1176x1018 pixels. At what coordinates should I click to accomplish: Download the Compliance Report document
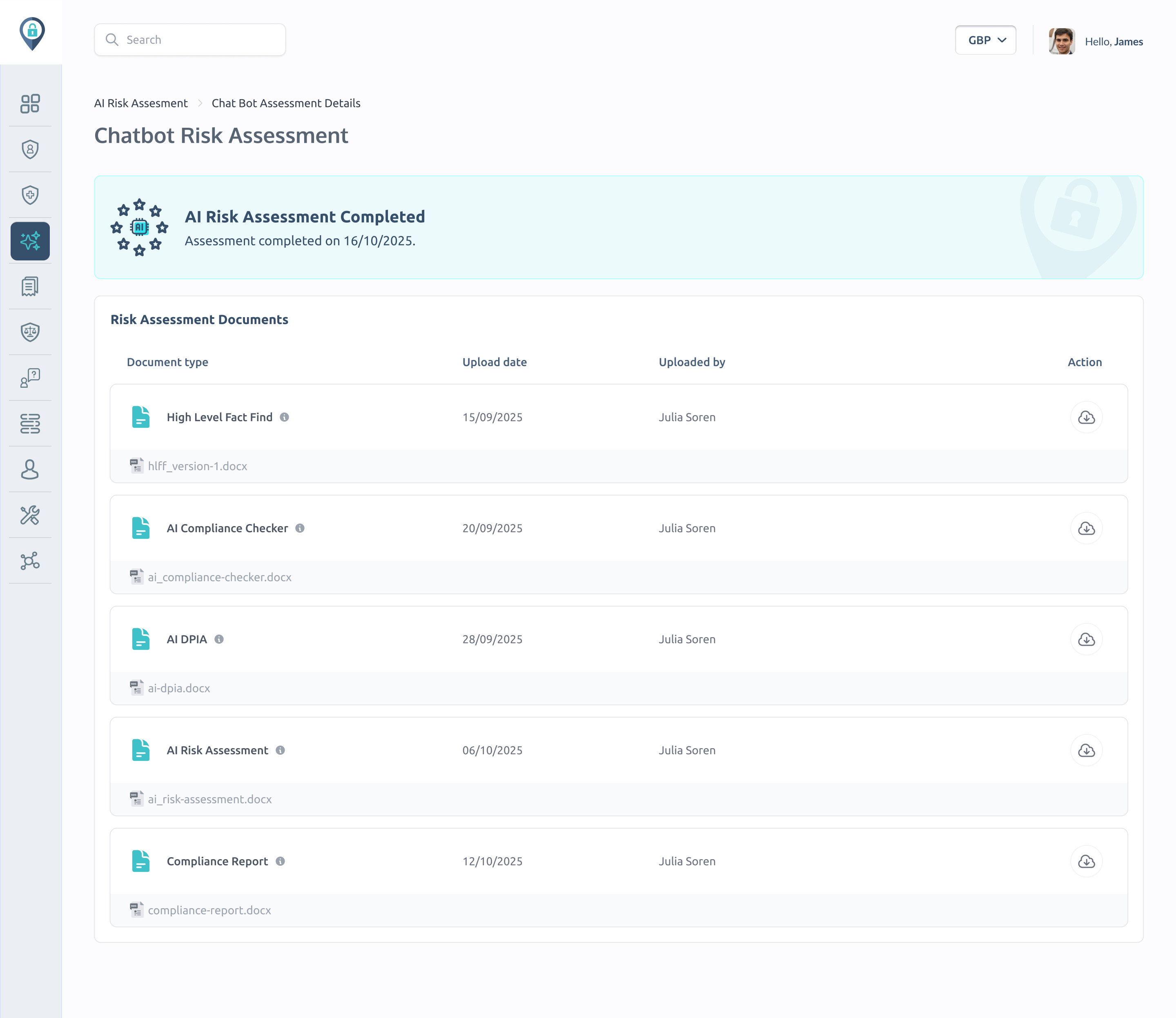tap(1086, 862)
